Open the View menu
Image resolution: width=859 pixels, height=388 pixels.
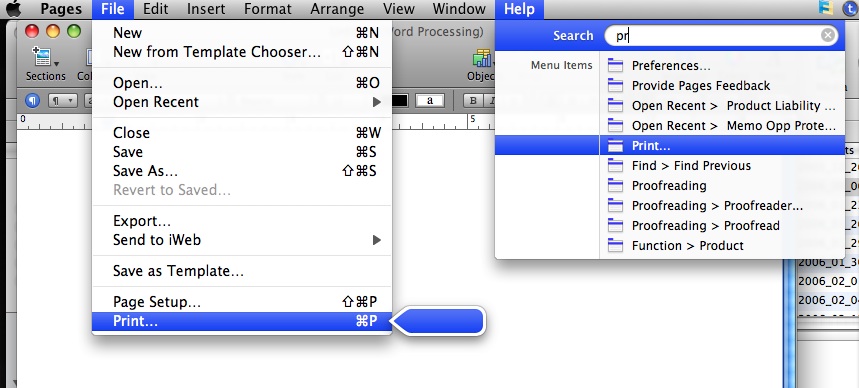[x=398, y=9]
